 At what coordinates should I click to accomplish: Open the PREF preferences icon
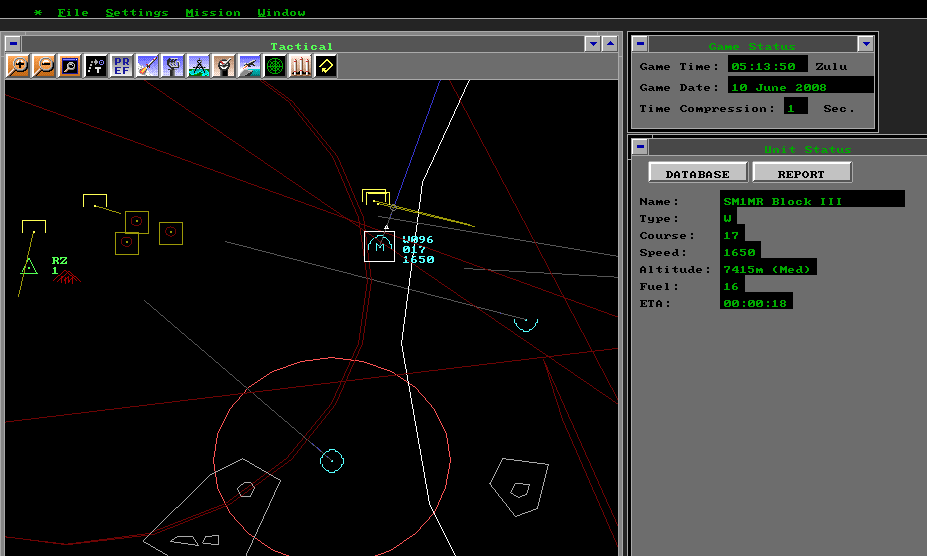pos(122,66)
